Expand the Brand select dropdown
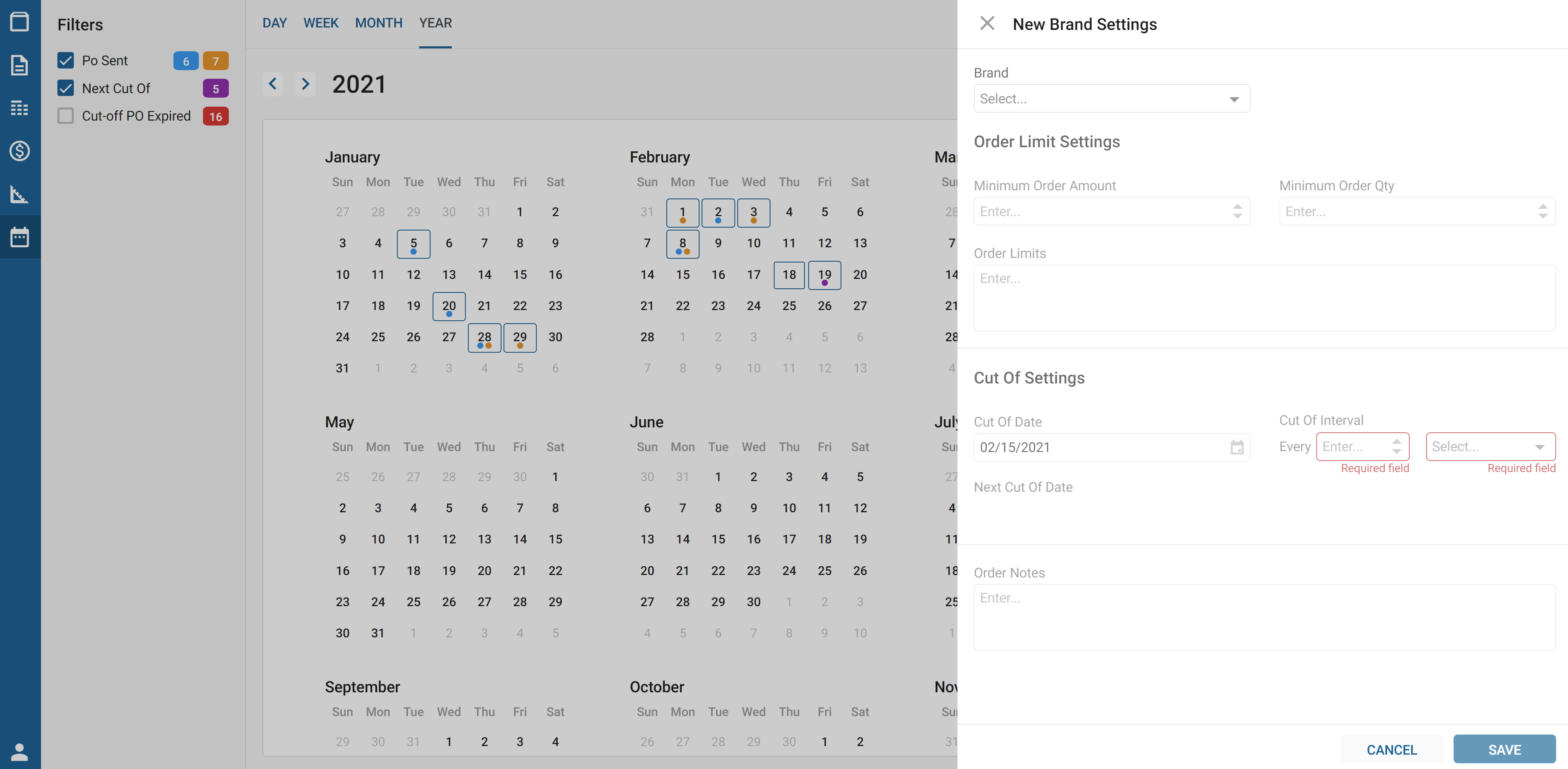Screen dimensions: 1568x769 click(1112, 98)
